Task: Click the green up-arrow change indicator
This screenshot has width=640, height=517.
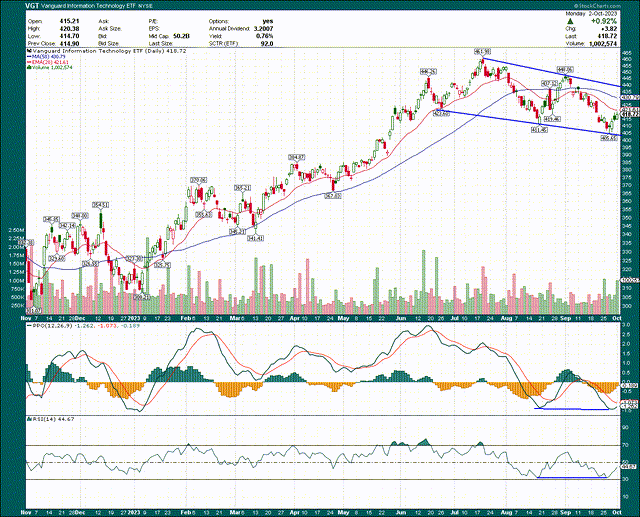Action: point(570,20)
